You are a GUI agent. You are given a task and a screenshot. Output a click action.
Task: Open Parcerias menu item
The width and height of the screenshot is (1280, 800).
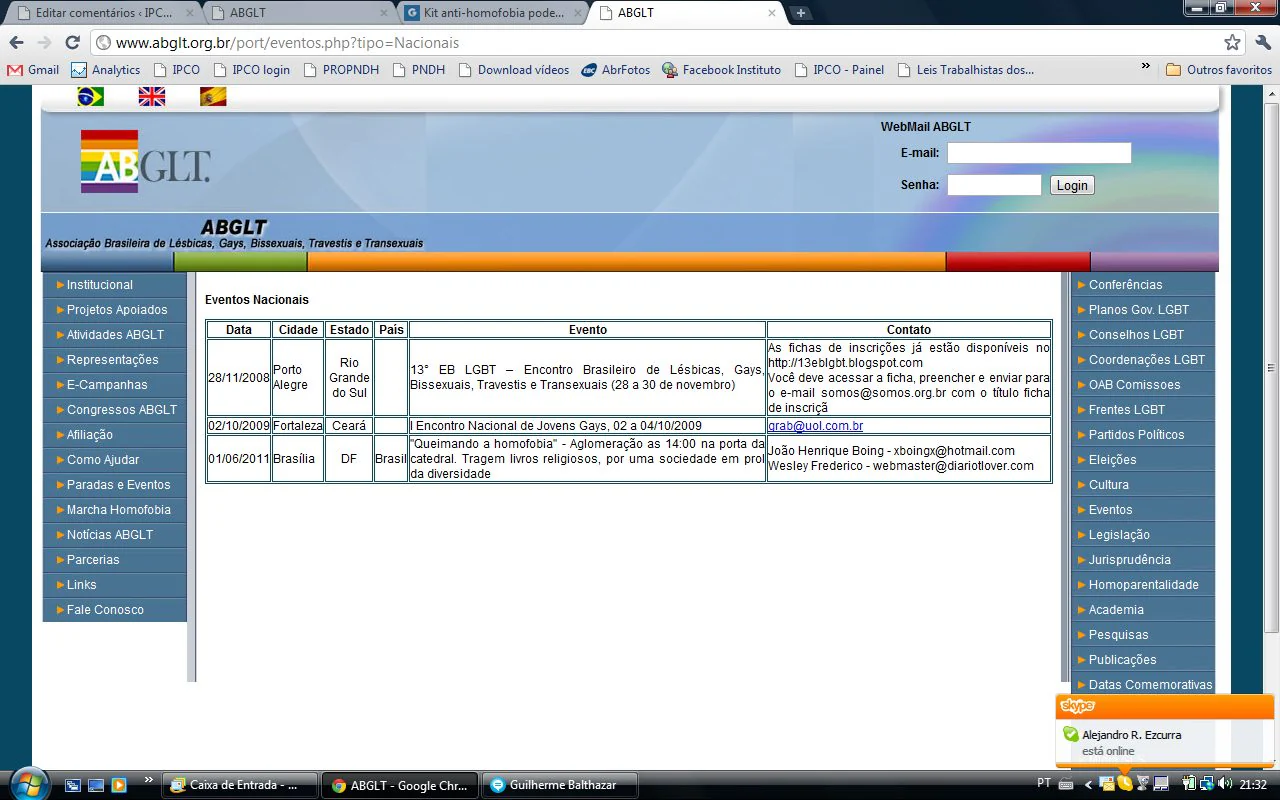[x=114, y=560]
